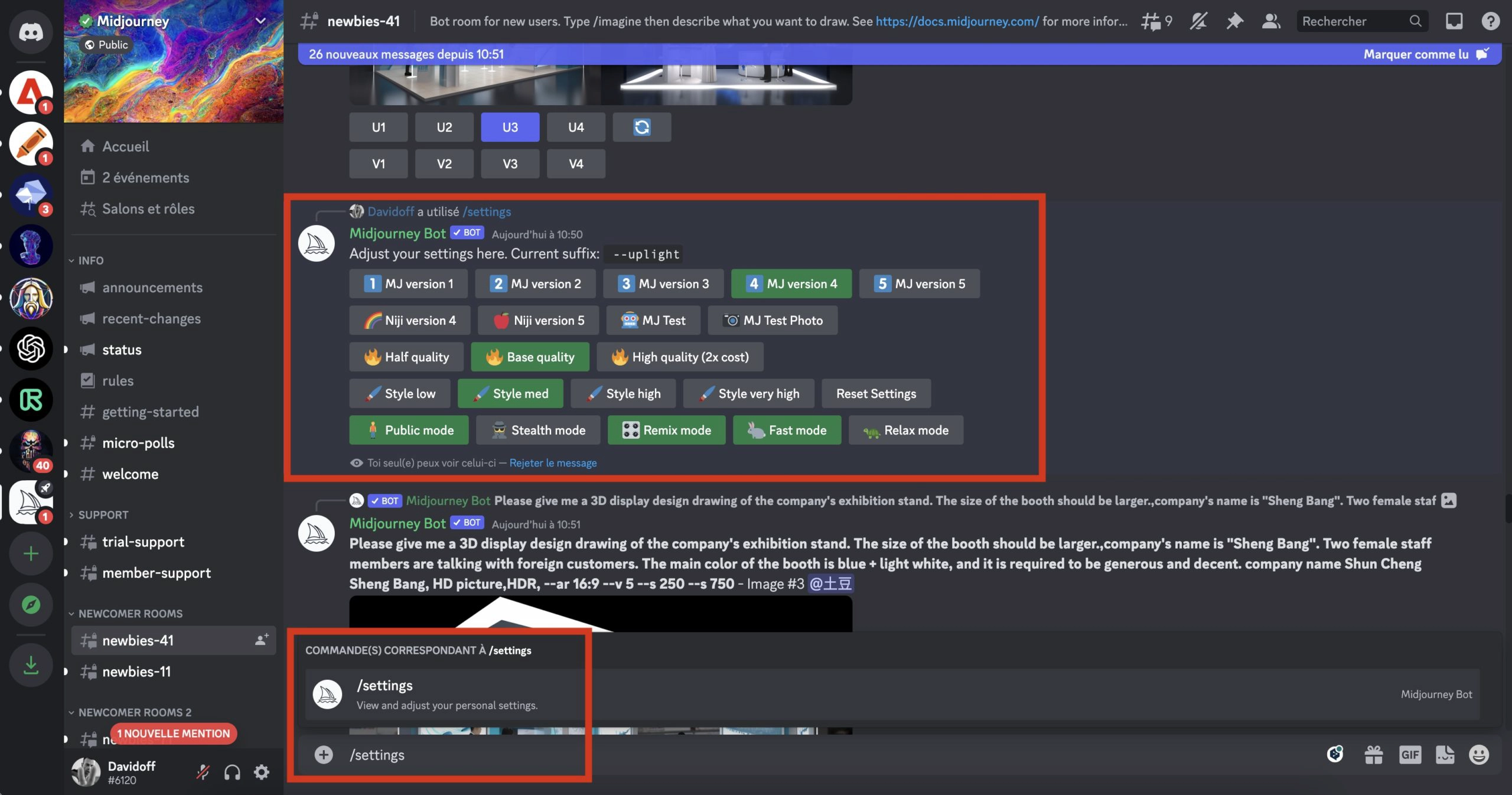Click the U3 upscale button
The height and width of the screenshot is (795, 1512).
tap(509, 126)
